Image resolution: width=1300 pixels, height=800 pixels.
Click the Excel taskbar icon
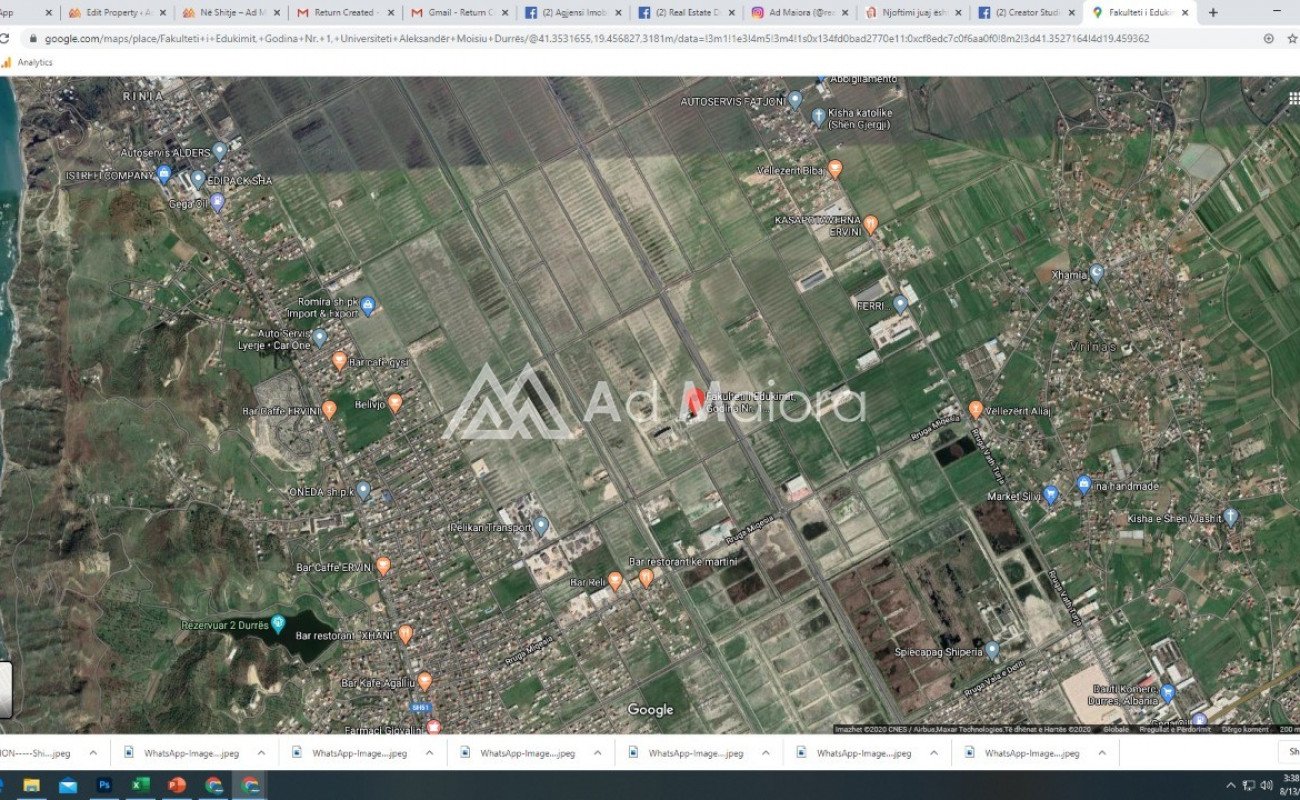click(x=140, y=785)
